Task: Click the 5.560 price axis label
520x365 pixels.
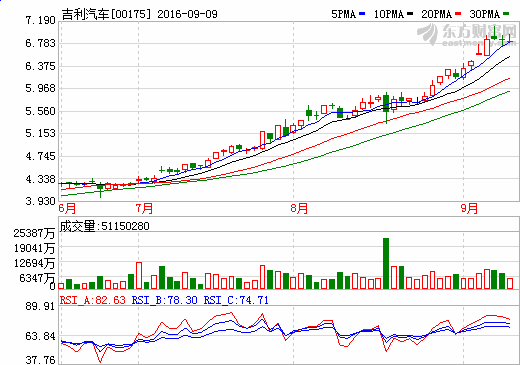Action: coord(40,111)
